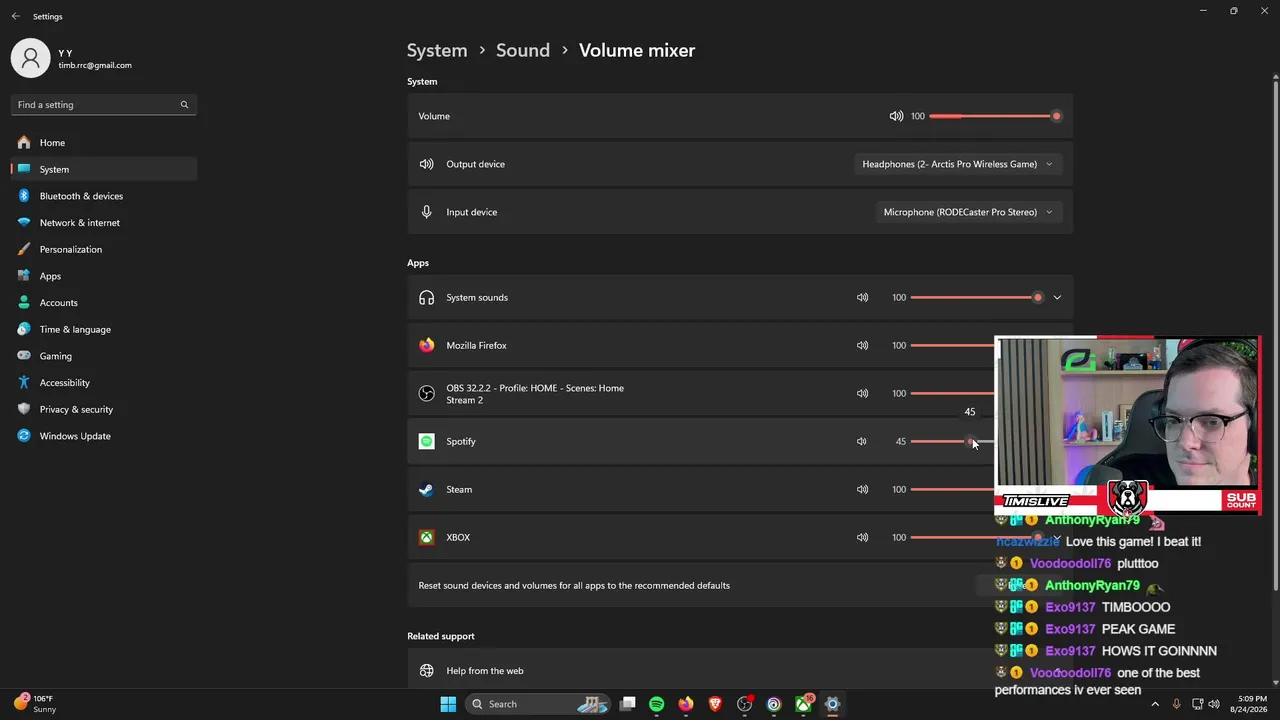
Task: Click the Reset sound devices and volumes text
Action: (x=574, y=586)
